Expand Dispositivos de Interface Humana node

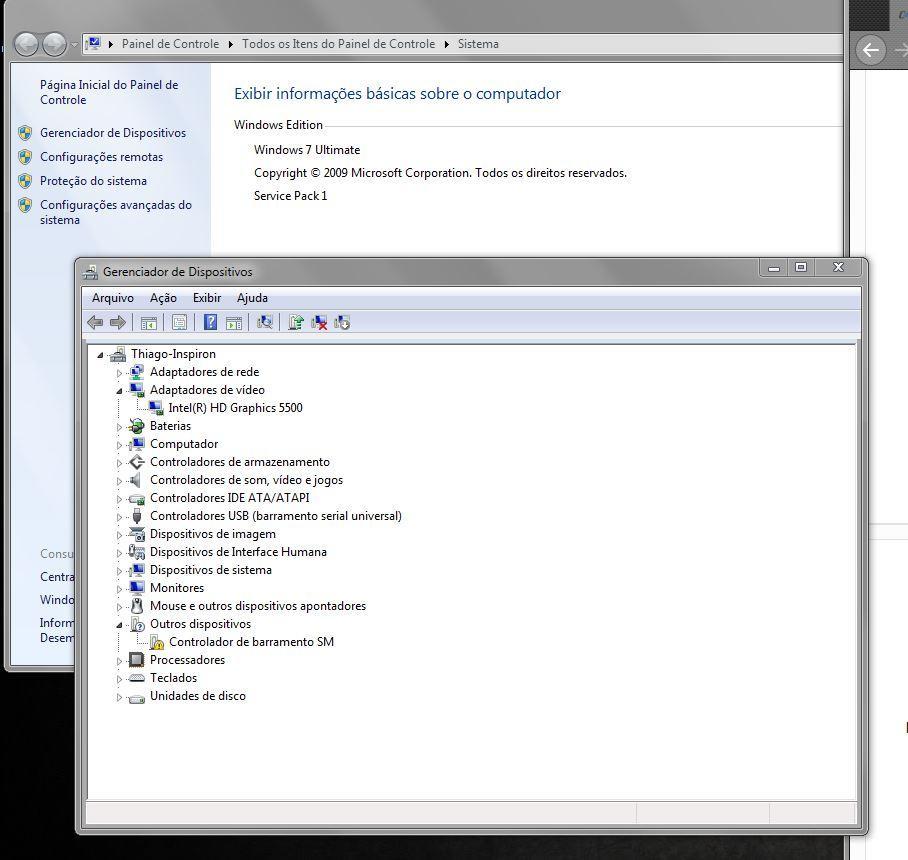[x=119, y=552]
